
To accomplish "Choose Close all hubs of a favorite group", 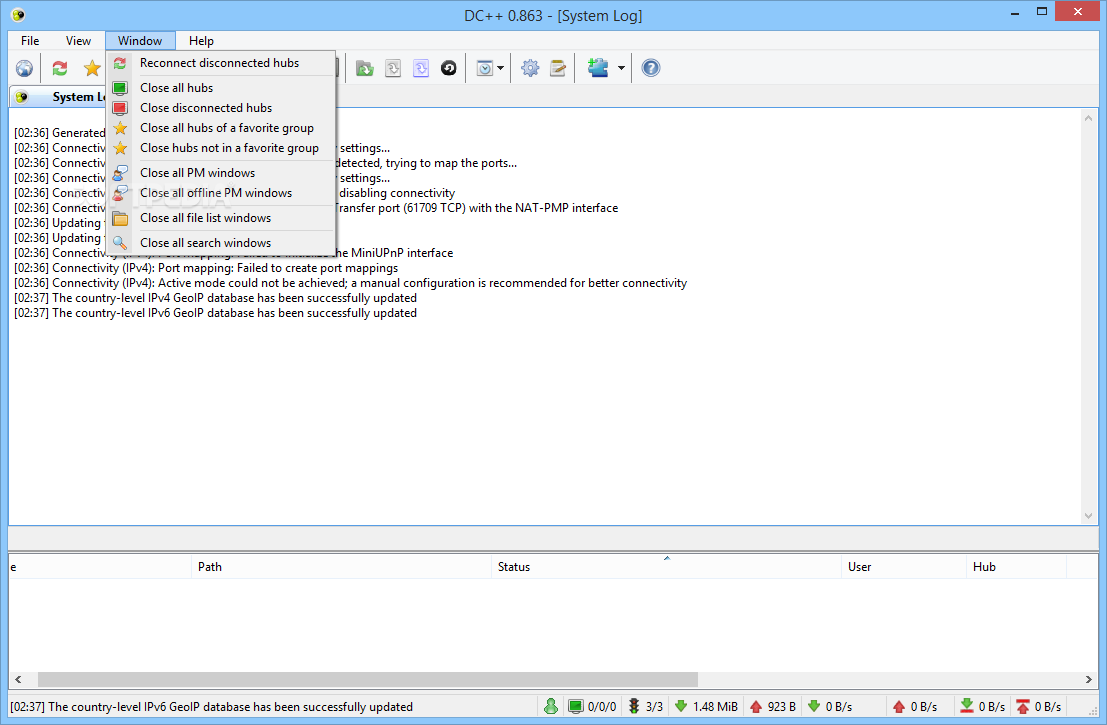I will pyautogui.click(x=220, y=128).
